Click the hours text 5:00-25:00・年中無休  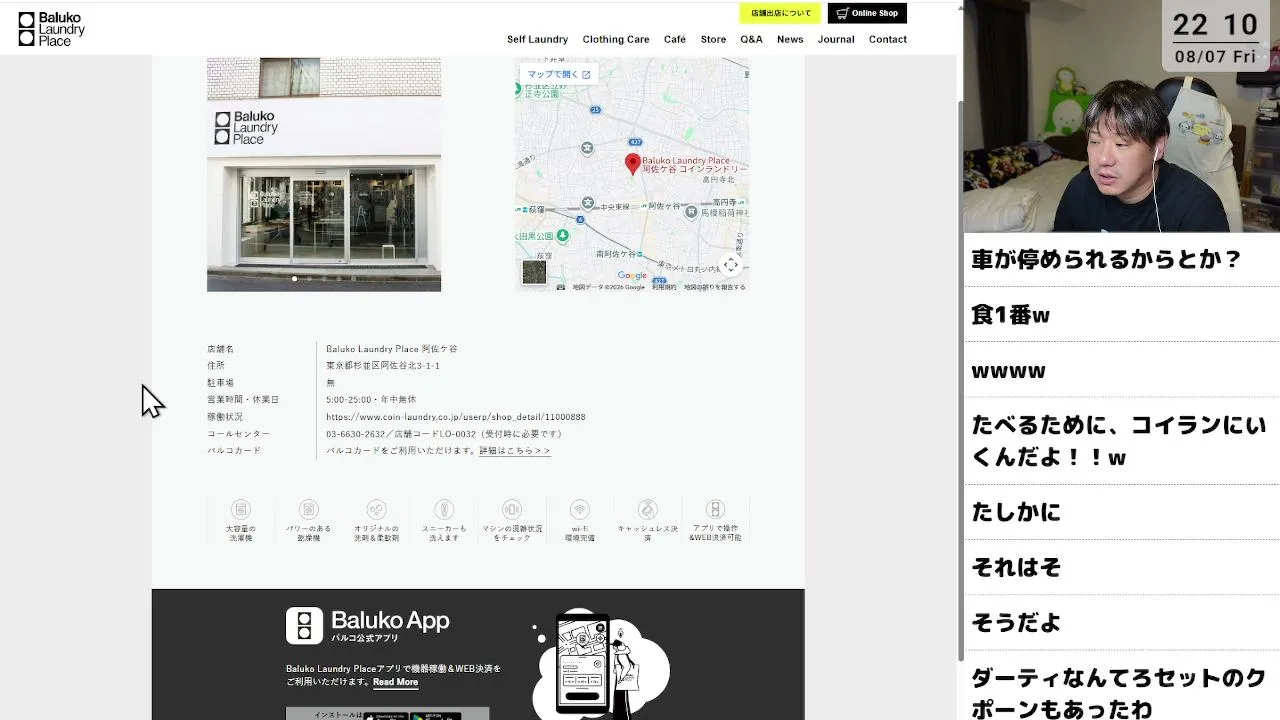(371, 400)
